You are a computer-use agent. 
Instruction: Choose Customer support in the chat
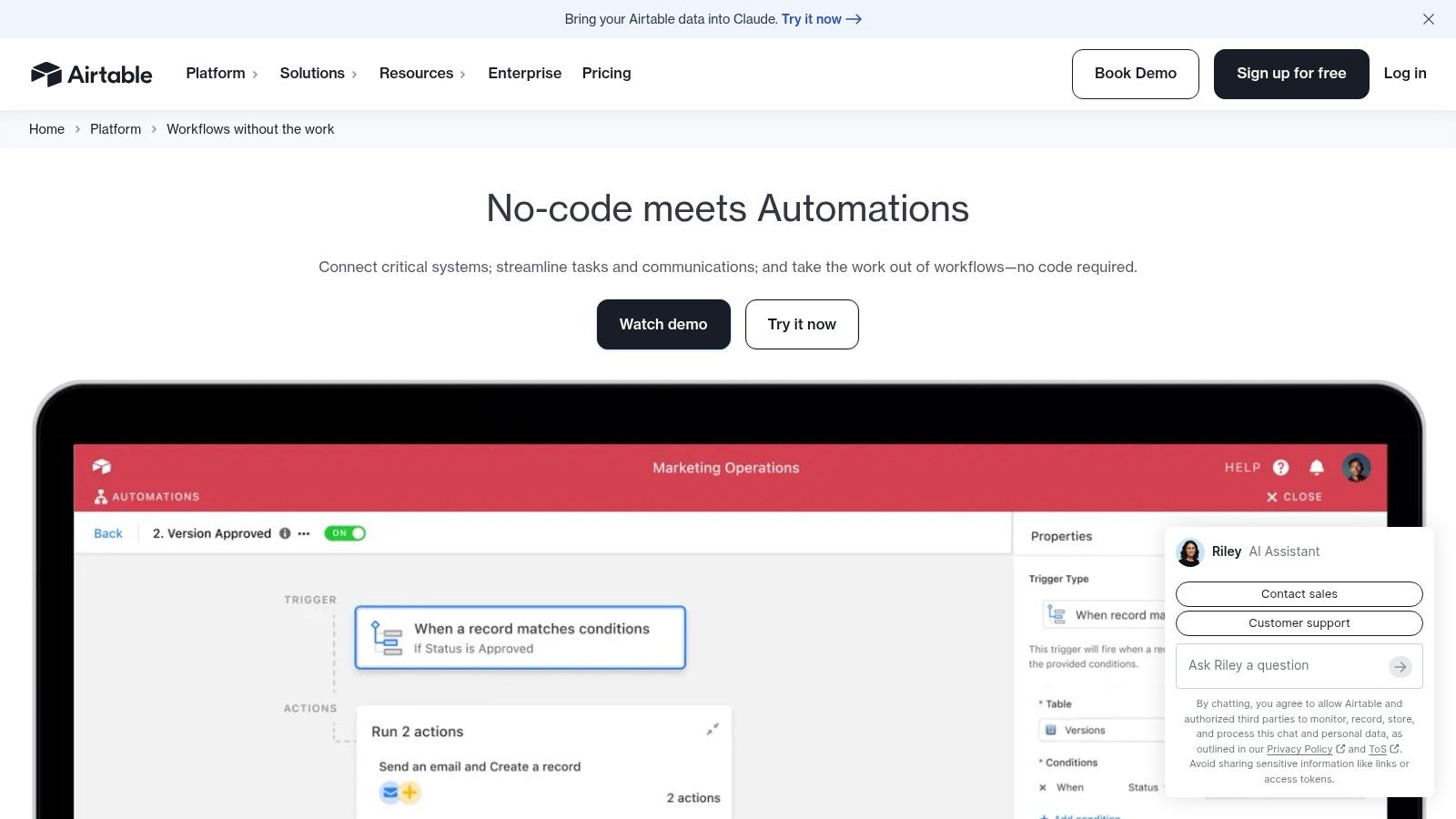(1299, 623)
